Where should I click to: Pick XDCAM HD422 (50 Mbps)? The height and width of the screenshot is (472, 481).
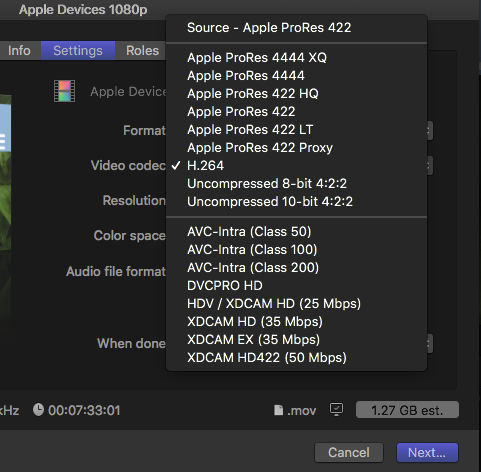tap(296, 358)
